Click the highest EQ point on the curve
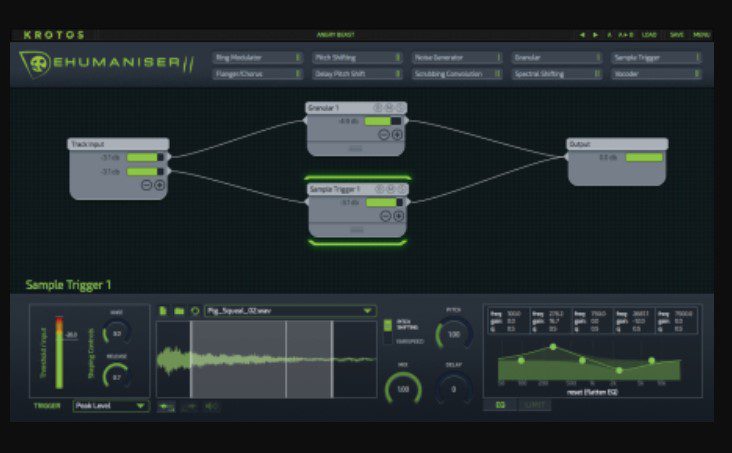Screen dimensions: 732x453 [553, 347]
